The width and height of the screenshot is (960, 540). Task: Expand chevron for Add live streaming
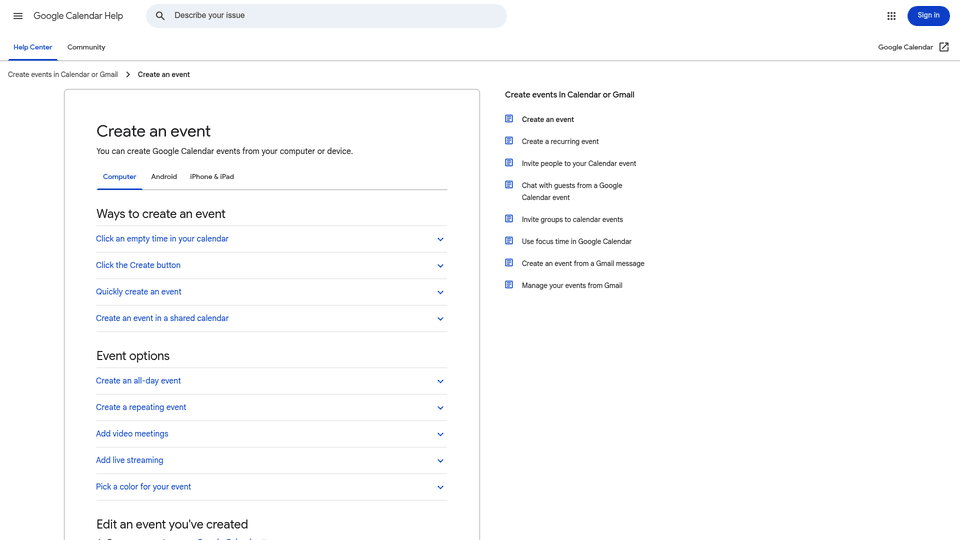[440, 460]
